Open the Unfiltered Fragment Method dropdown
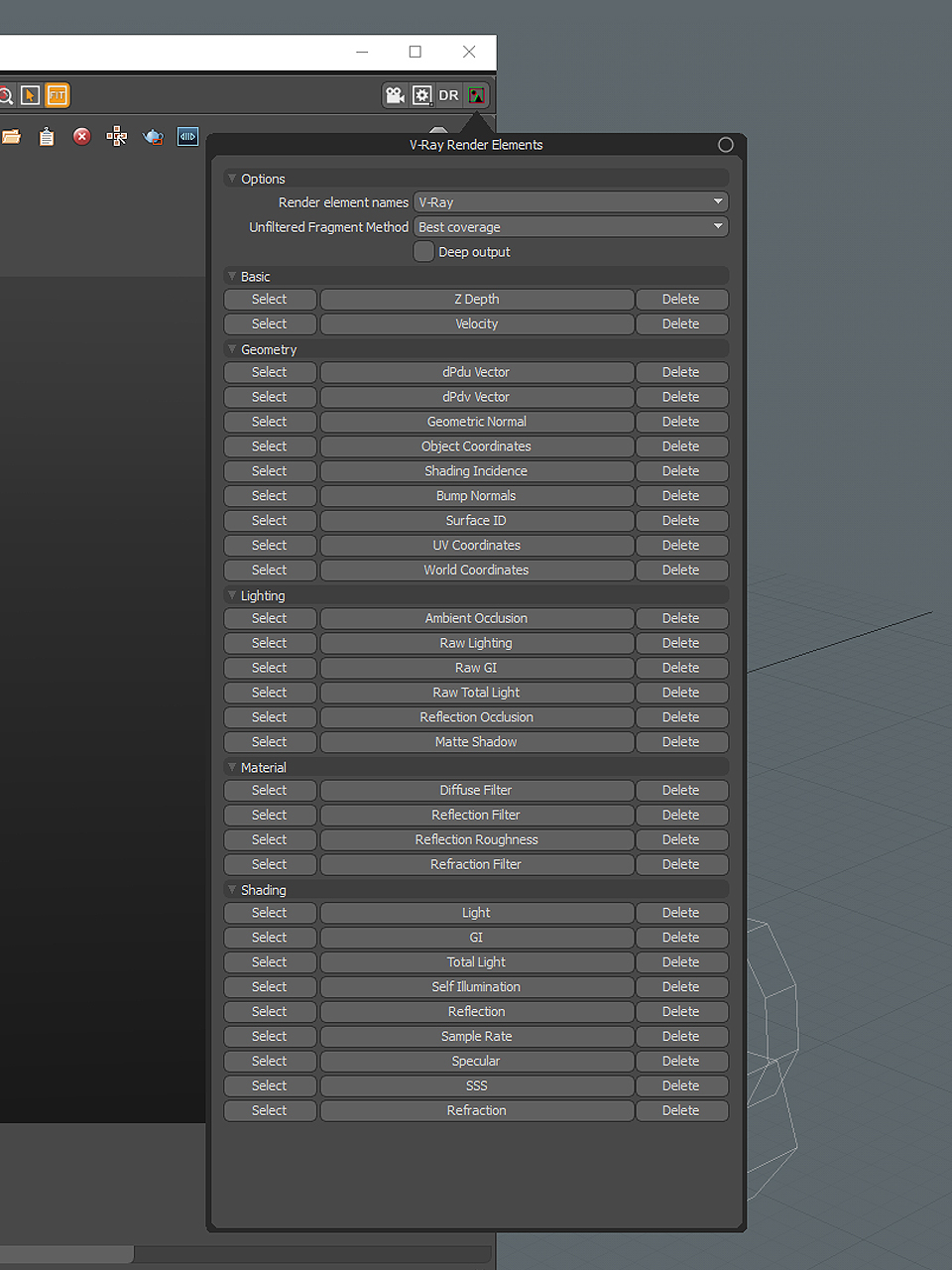This screenshot has width=952, height=1270. pos(571,227)
